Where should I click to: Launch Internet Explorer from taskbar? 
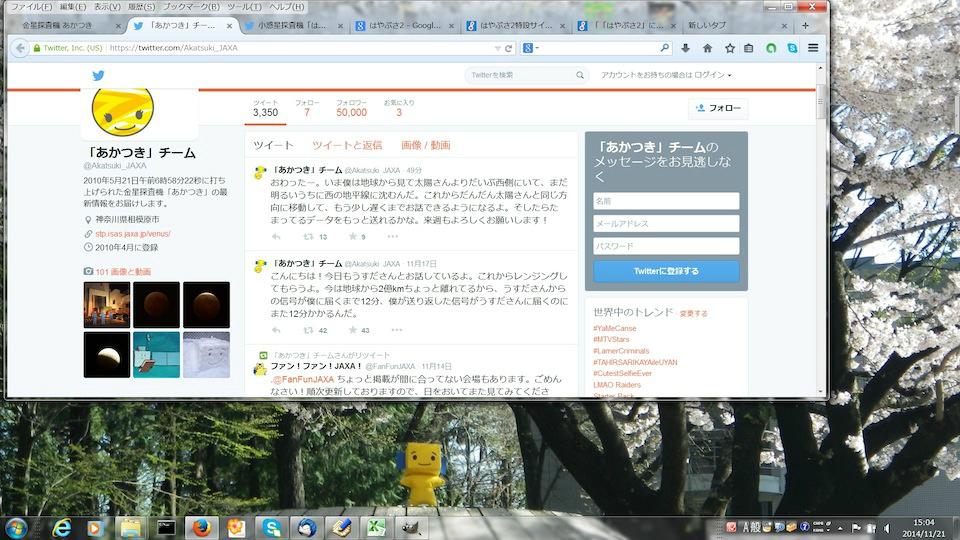pyautogui.click(x=61, y=528)
